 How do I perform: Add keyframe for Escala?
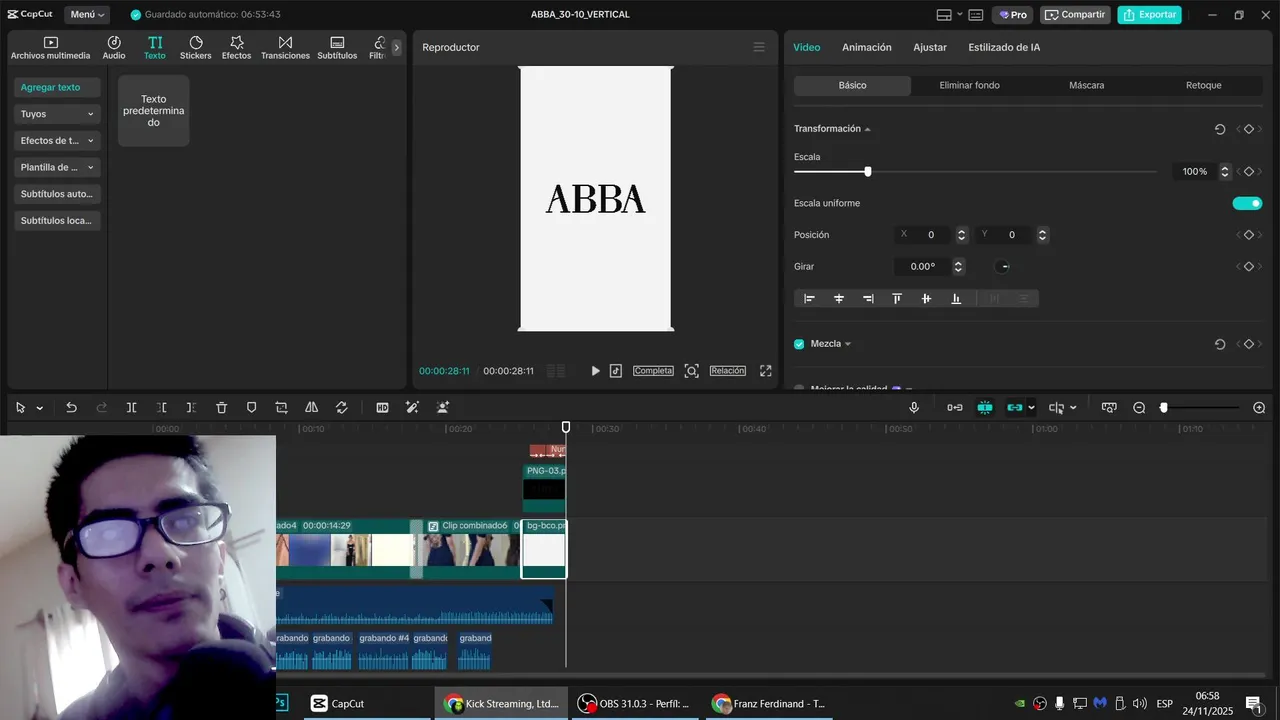[1249, 172]
